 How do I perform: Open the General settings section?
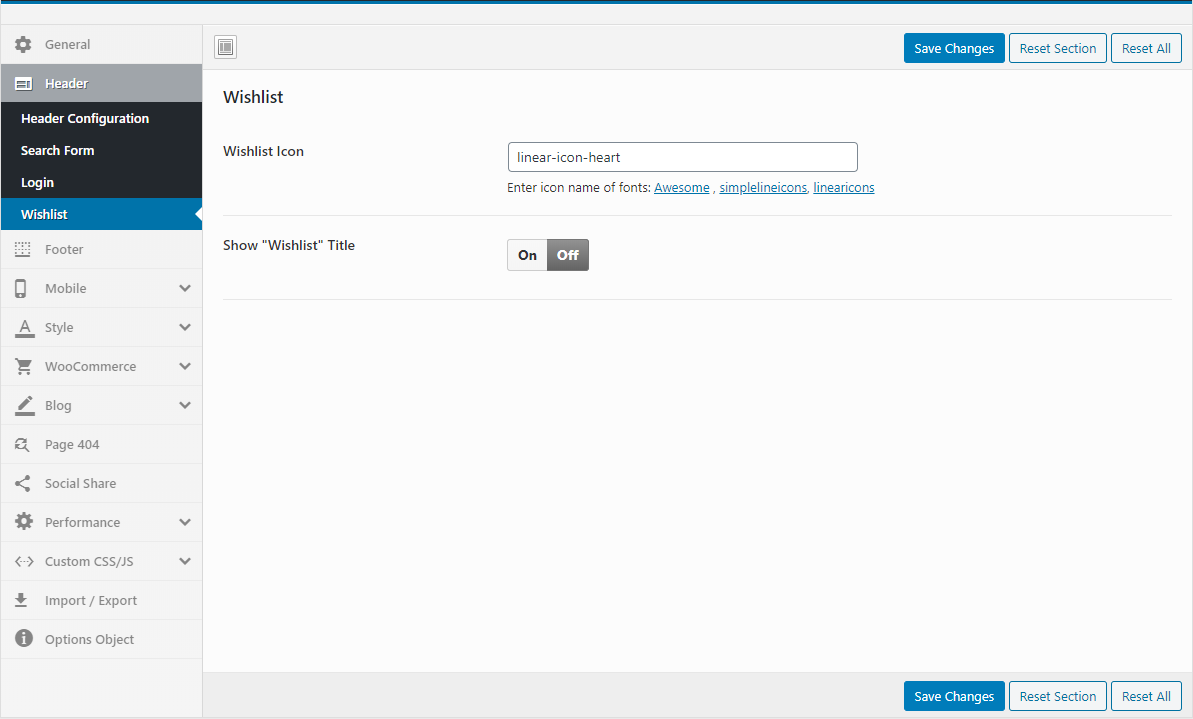(101, 44)
